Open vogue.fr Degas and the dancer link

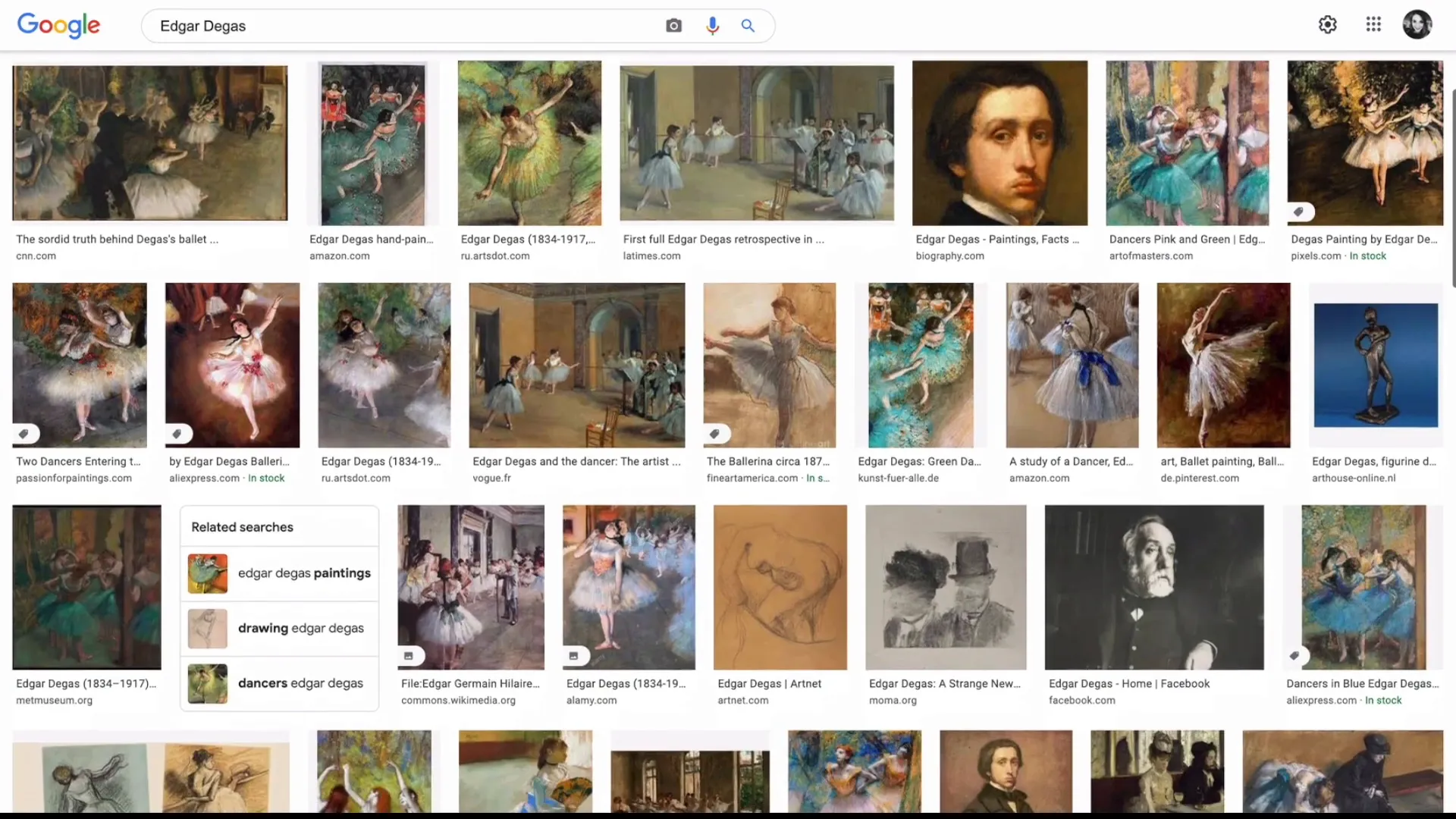click(576, 461)
